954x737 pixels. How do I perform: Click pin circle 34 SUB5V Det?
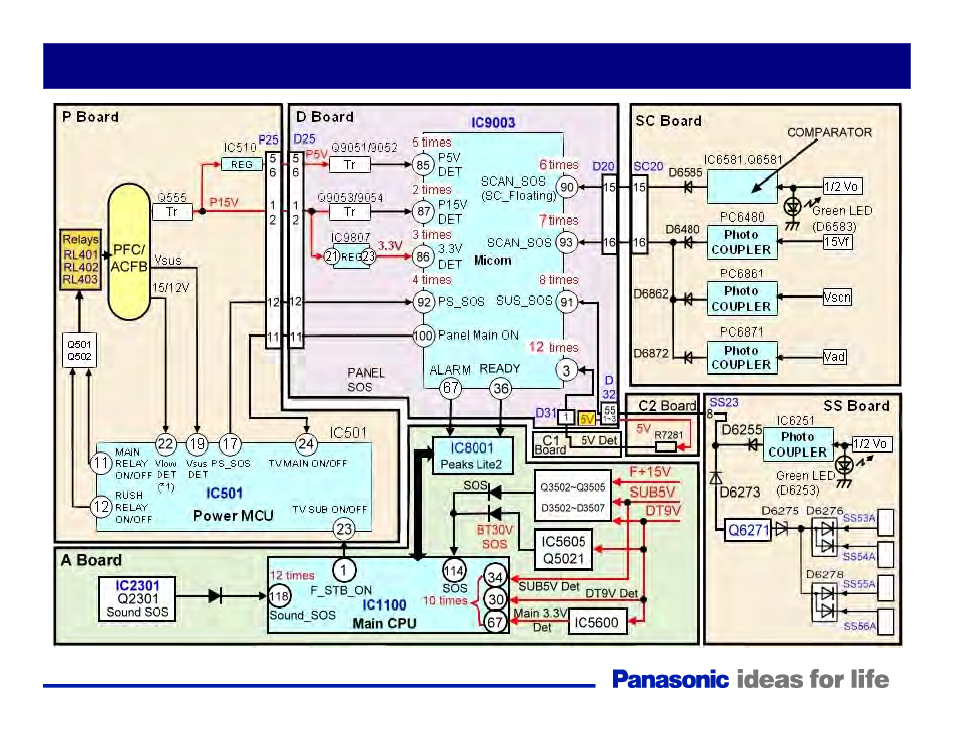click(495, 577)
